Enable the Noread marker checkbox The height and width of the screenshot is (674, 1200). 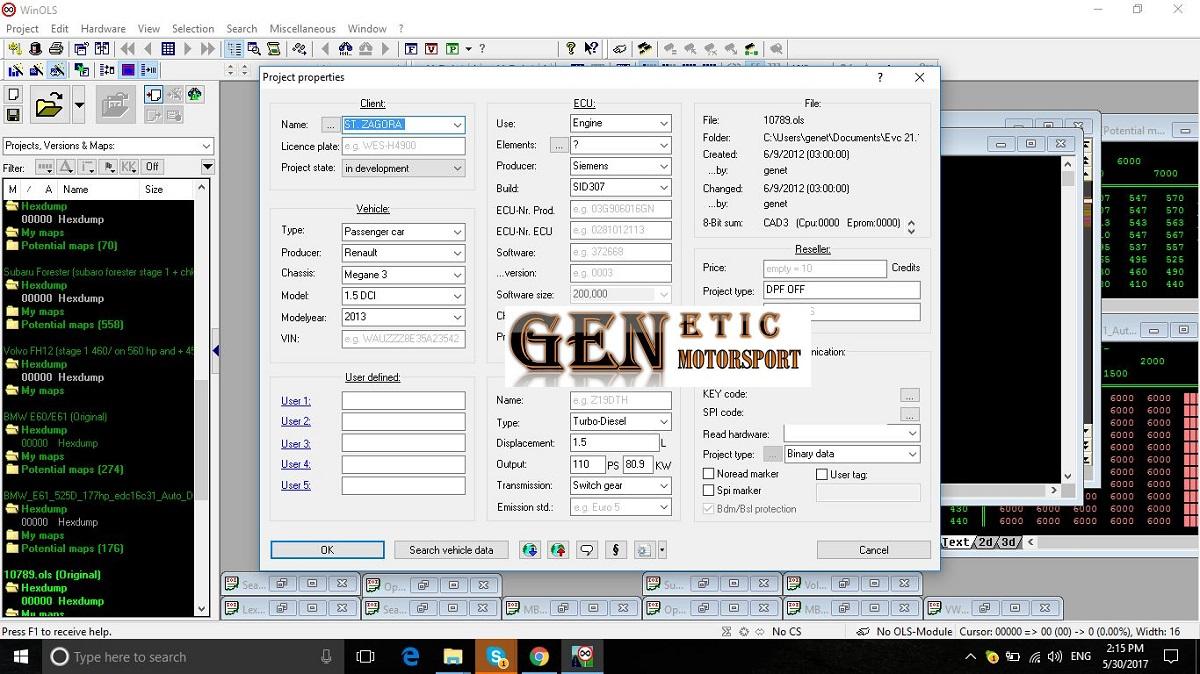(709, 474)
